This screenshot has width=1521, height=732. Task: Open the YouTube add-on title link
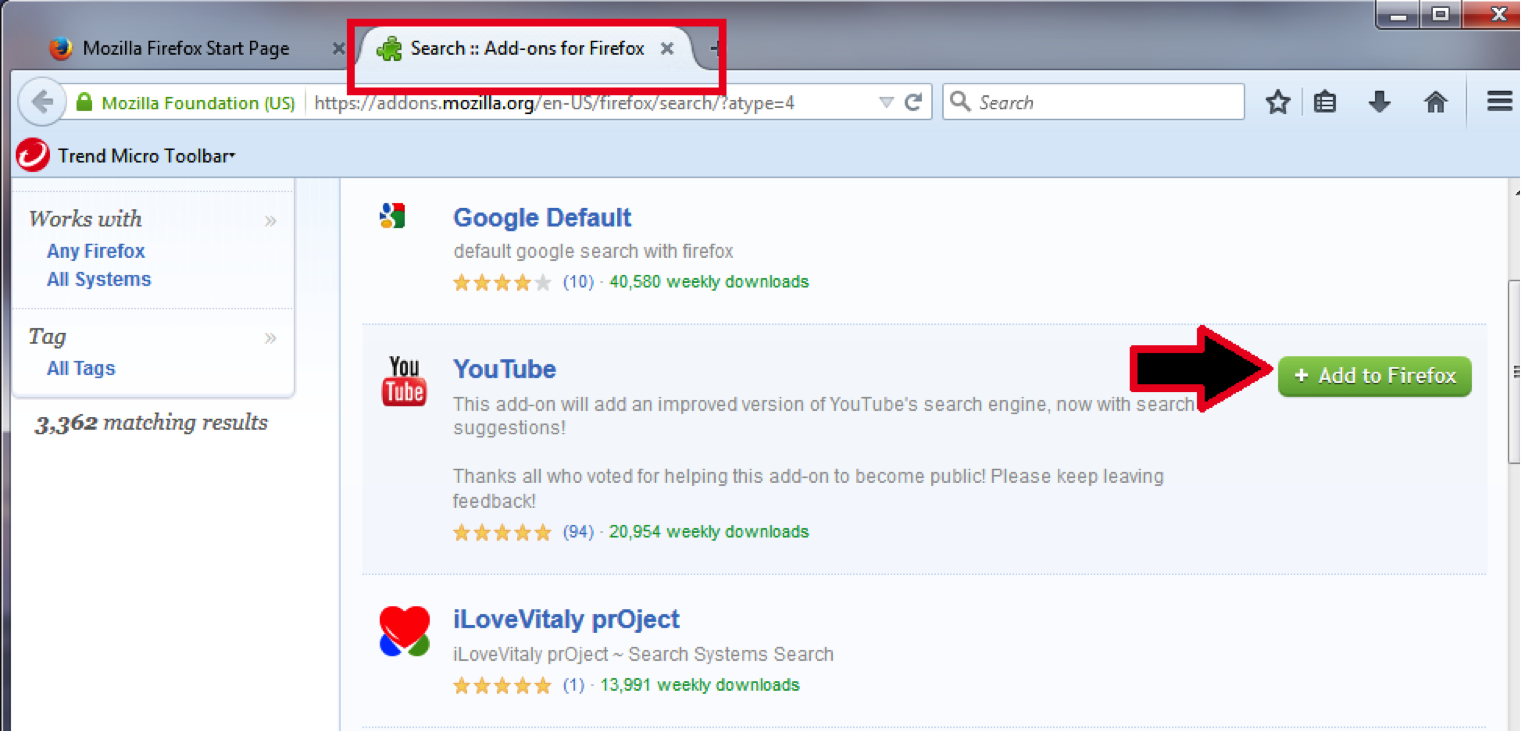(504, 369)
